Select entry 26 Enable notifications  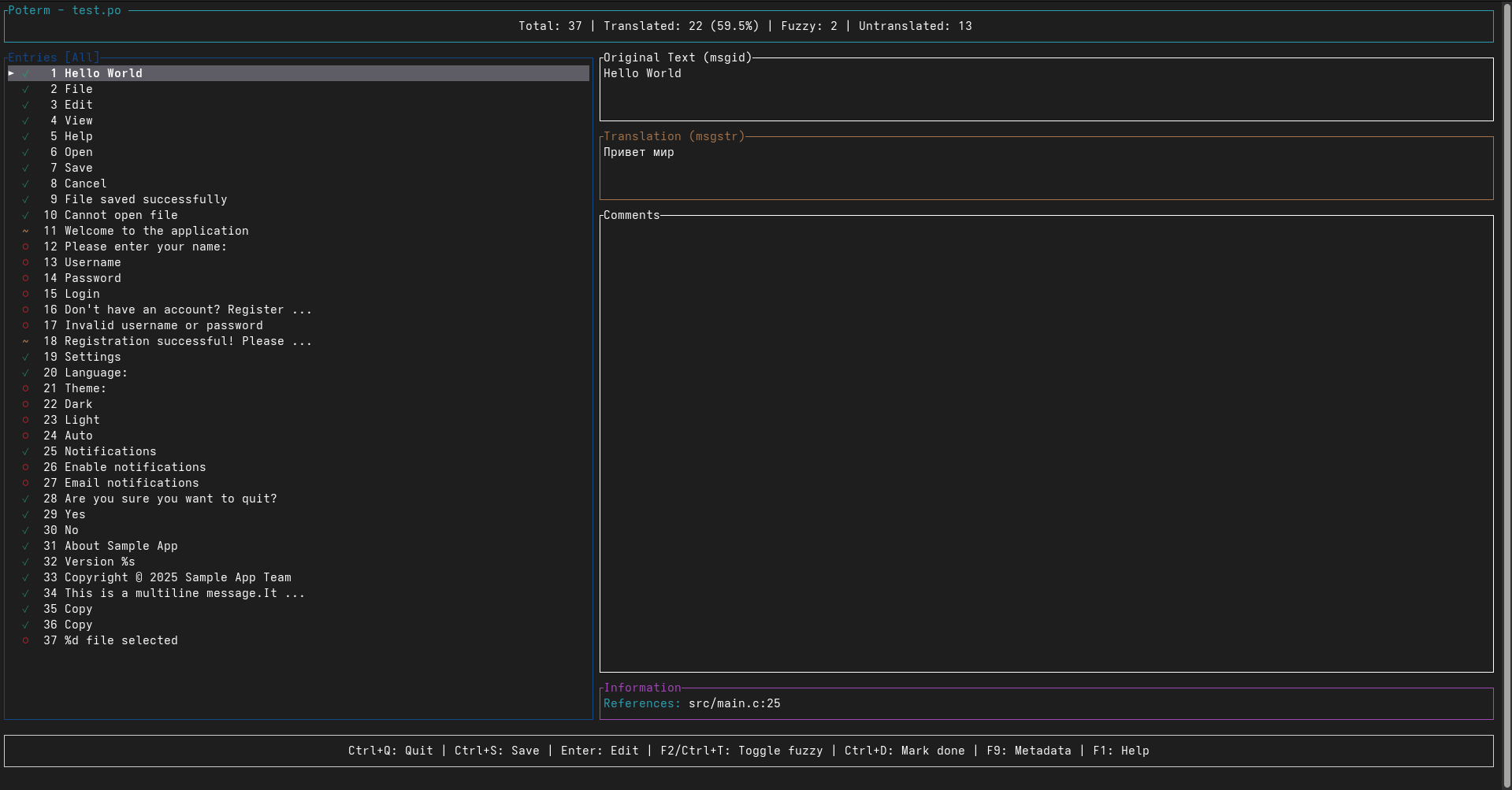coord(299,467)
